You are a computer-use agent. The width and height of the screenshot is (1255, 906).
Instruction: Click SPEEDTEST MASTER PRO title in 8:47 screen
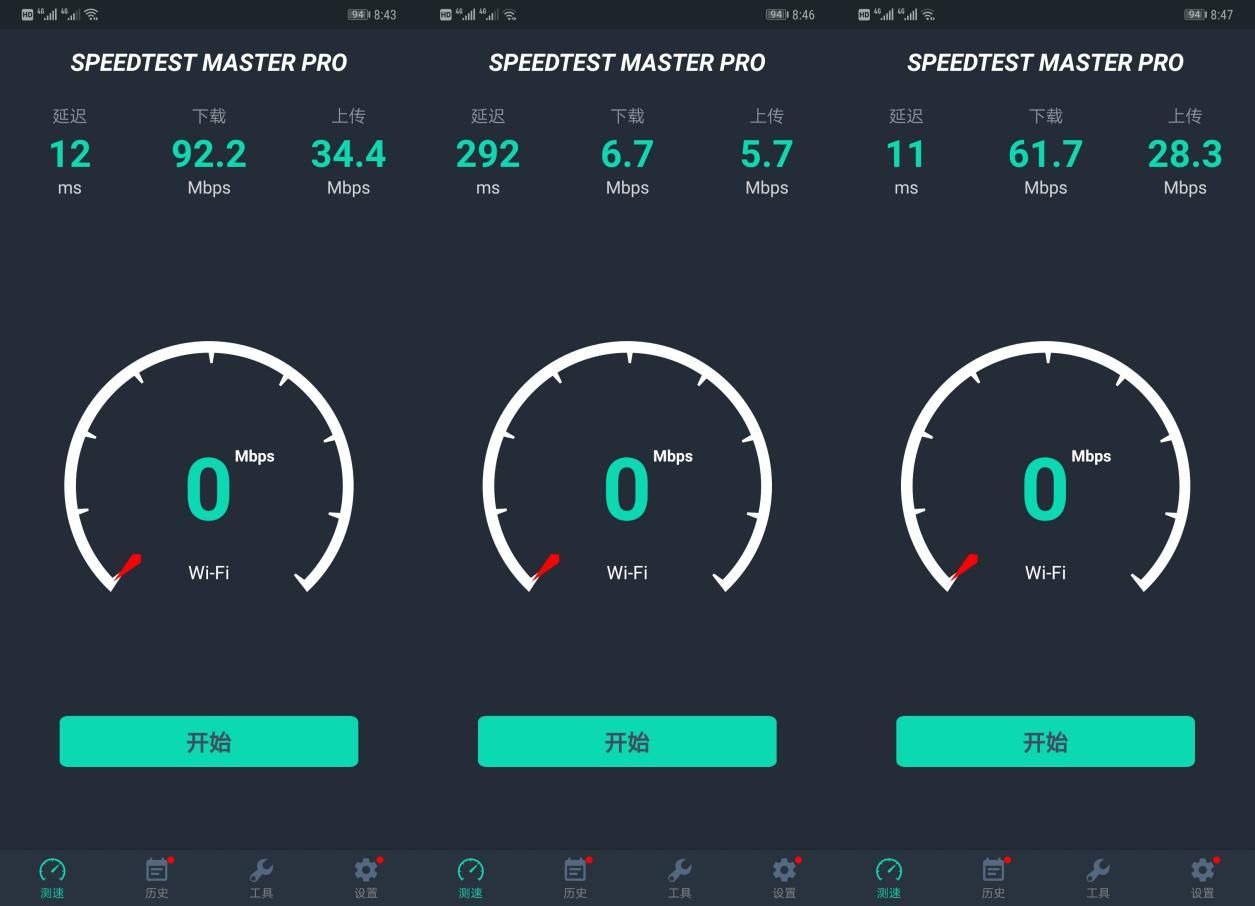click(1045, 63)
